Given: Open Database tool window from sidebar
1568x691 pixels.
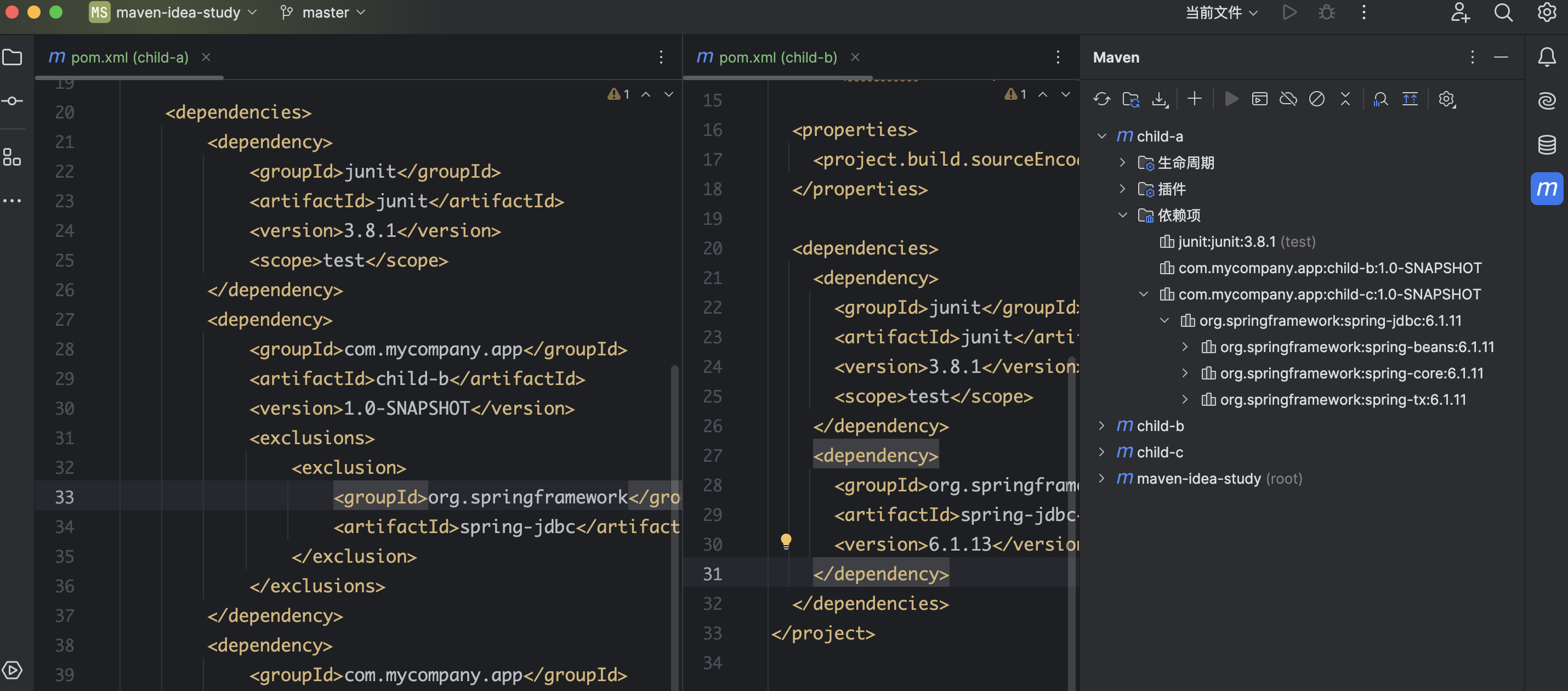Looking at the screenshot, I should 1546,144.
